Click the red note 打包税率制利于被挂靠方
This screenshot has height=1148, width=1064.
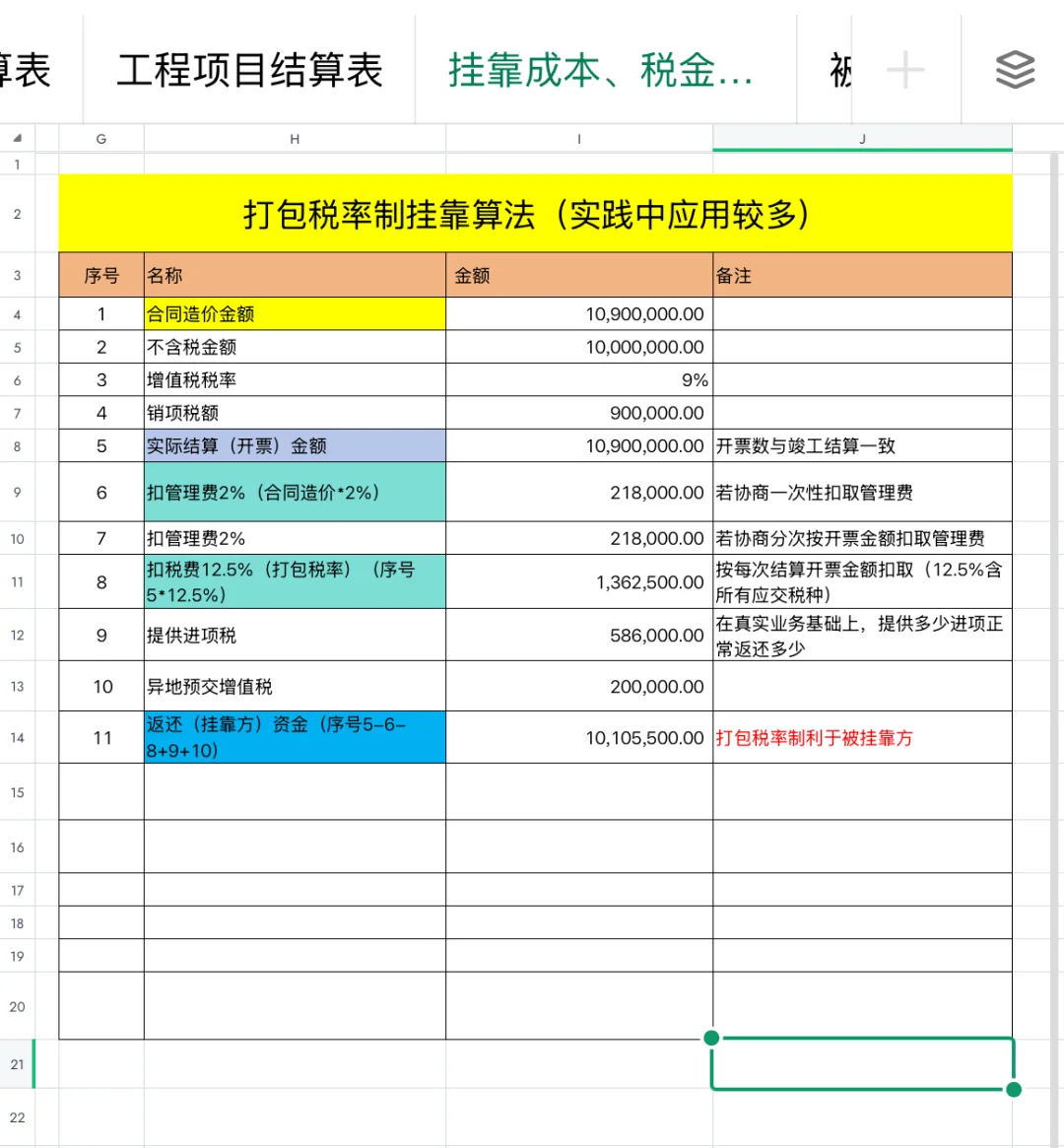(862, 737)
